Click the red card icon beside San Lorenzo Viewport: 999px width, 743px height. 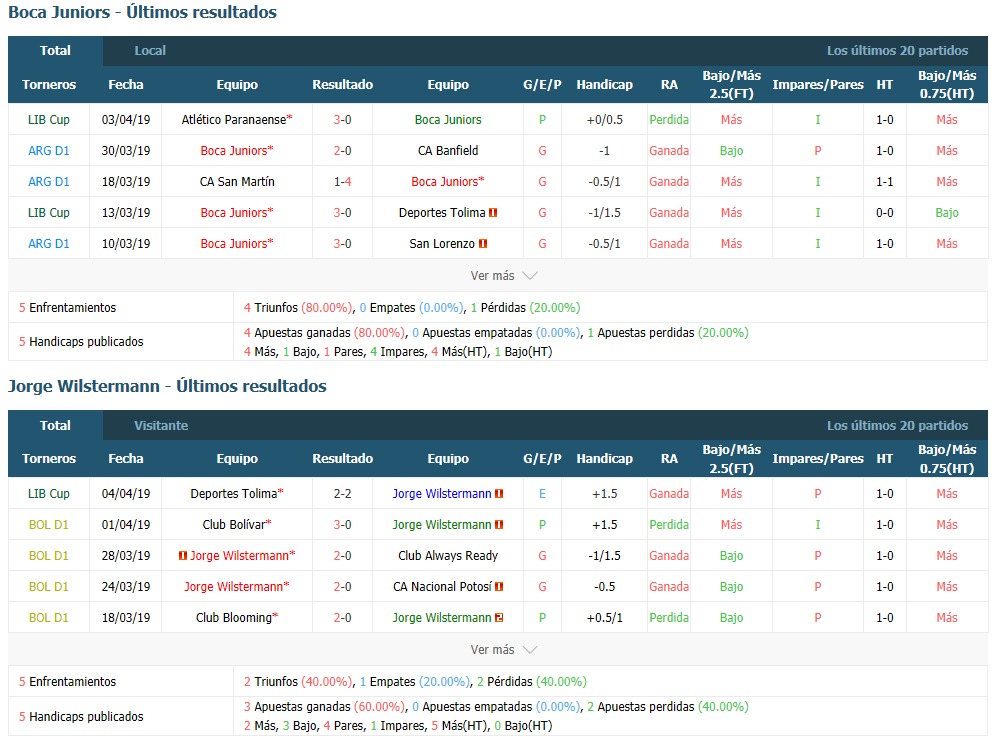[x=483, y=243]
